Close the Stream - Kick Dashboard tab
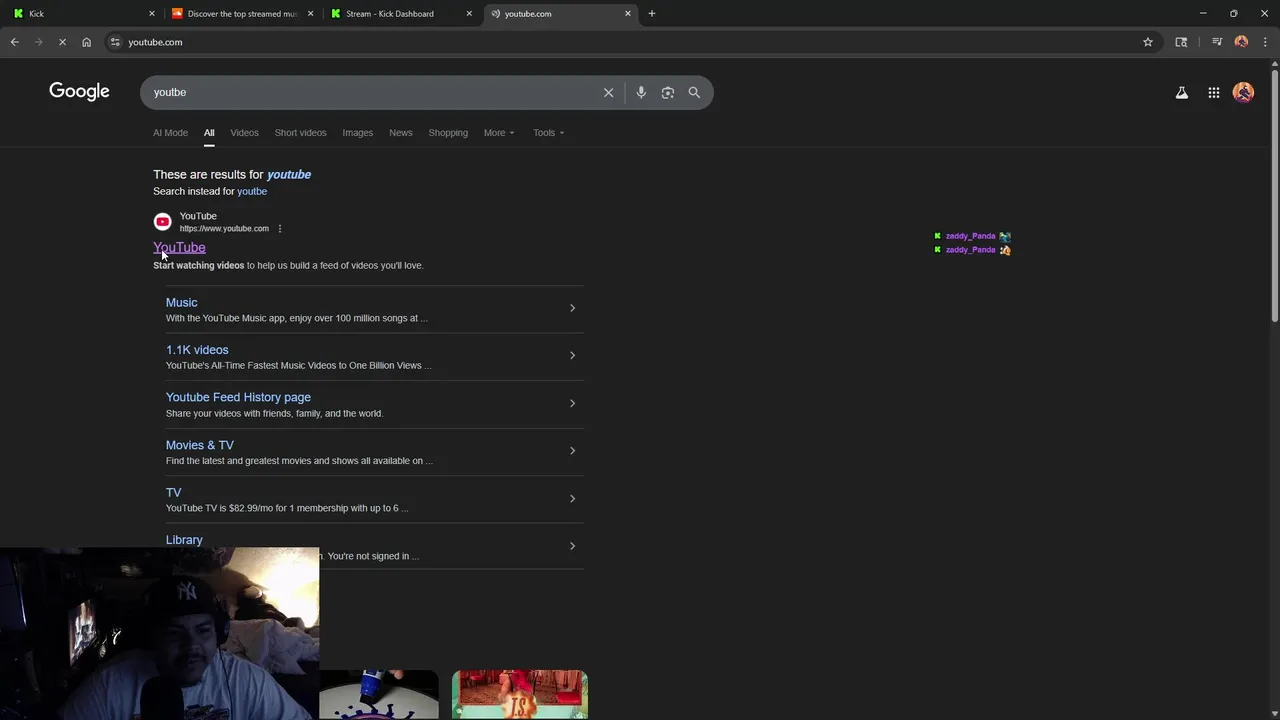 tap(469, 13)
